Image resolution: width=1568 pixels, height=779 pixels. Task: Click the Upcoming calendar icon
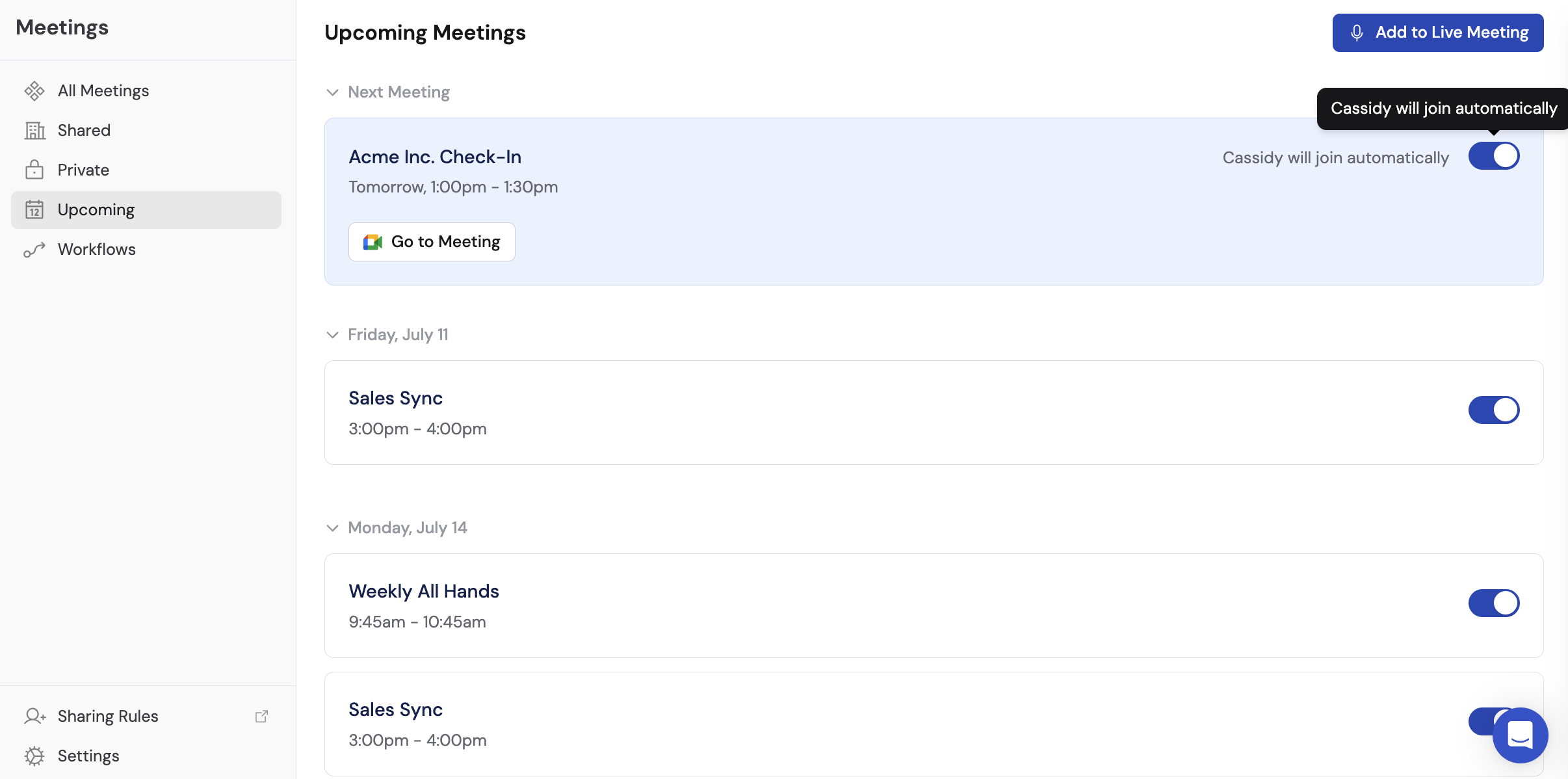tap(36, 209)
